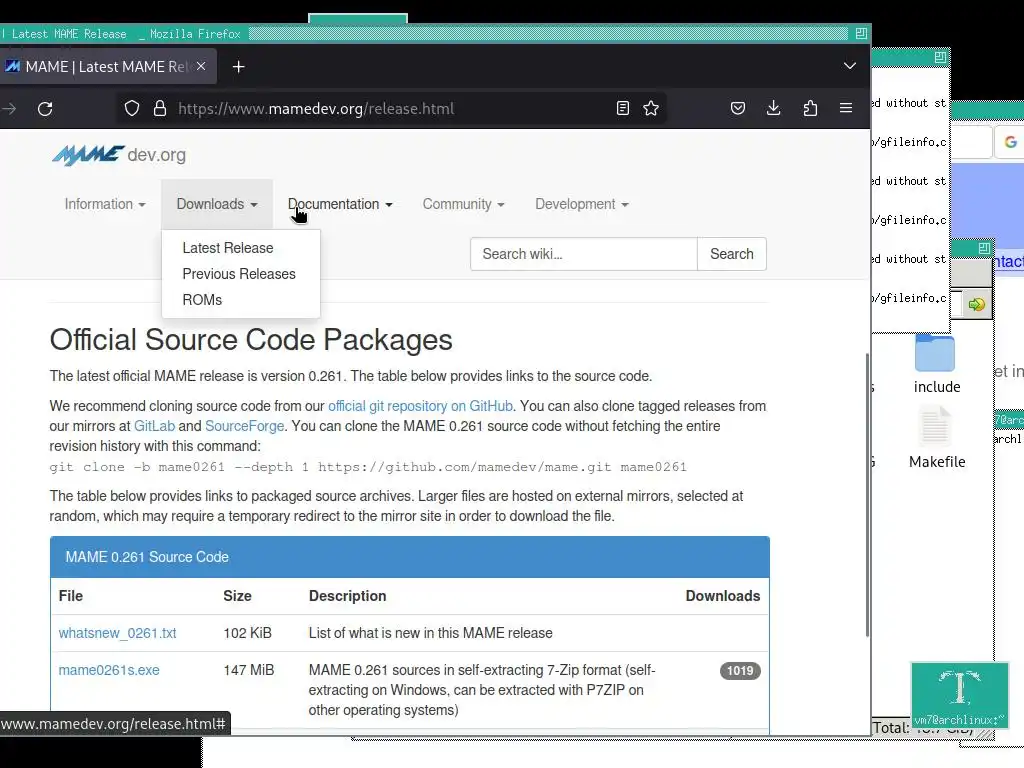Collapse the Downloads menu
This screenshot has width=1024, height=768.
point(217,204)
